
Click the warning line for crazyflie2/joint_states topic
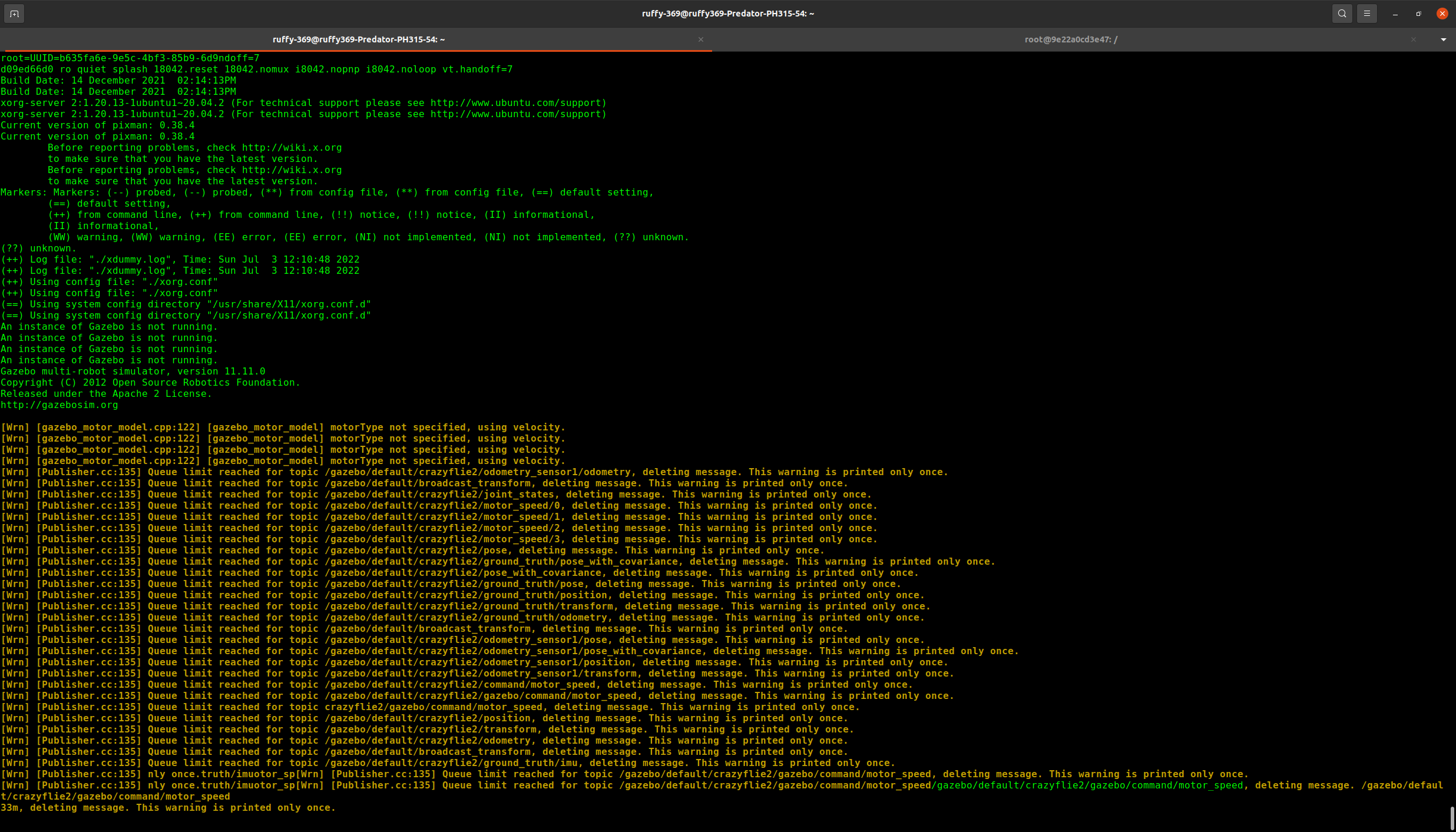tap(436, 495)
